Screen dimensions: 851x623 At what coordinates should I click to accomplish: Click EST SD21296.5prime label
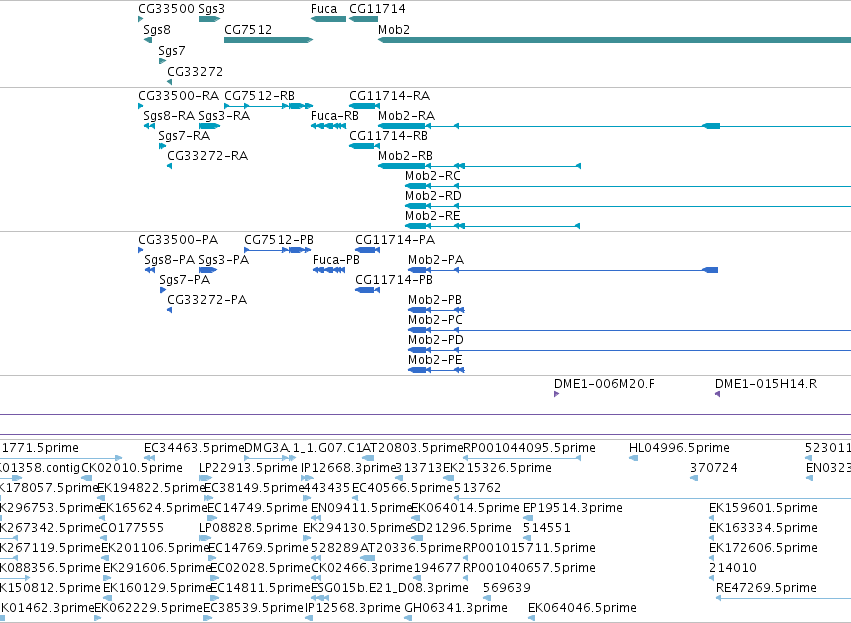[x=461, y=529]
